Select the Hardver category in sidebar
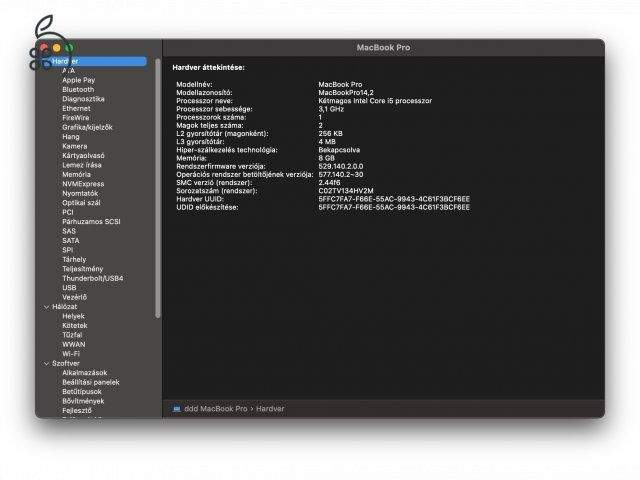640x480 pixels. point(94,61)
